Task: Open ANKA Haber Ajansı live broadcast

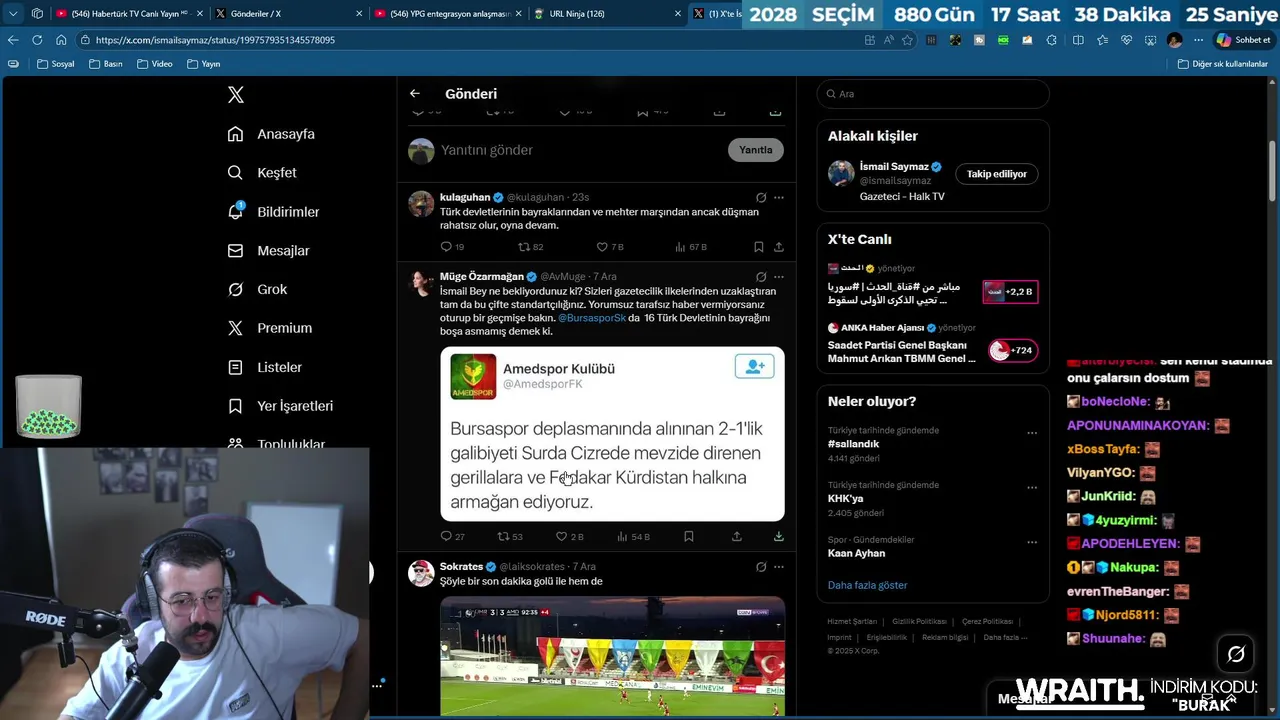Action: [x=932, y=343]
